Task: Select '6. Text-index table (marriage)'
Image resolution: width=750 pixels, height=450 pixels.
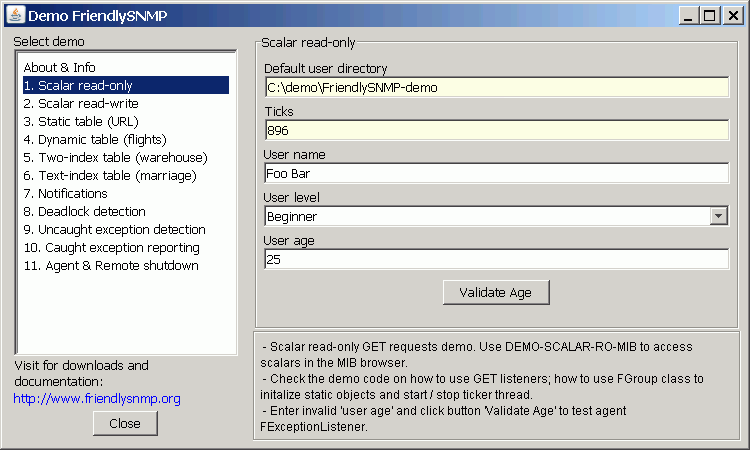Action: click(x=126, y=176)
